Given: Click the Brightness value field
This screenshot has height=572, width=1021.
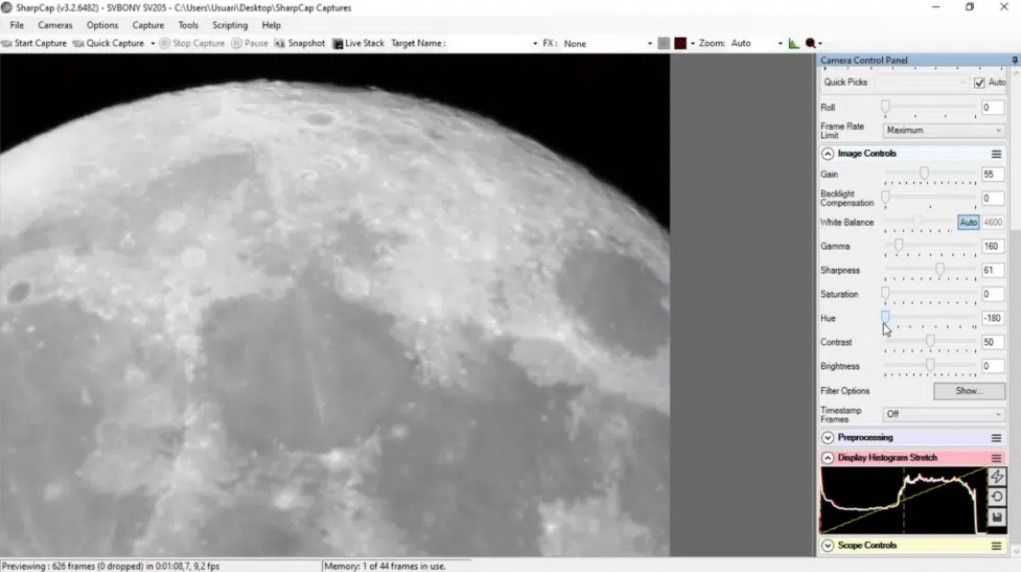Looking at the screenshot, I should click(x=992, y=367).
